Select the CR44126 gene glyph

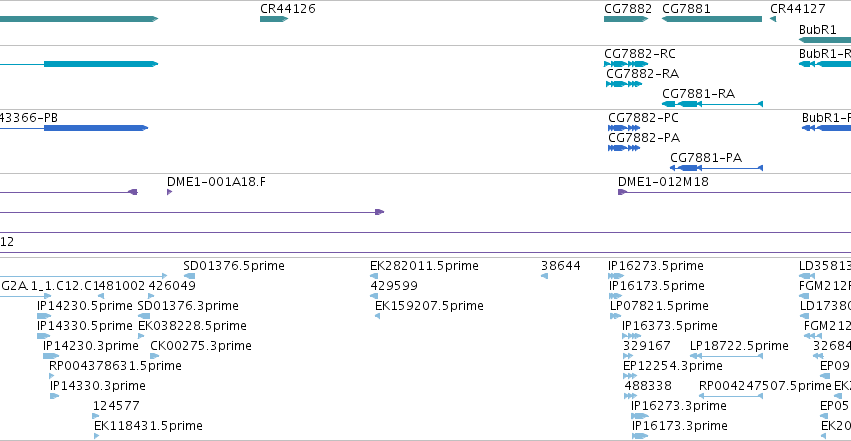(x=274, y=19)
